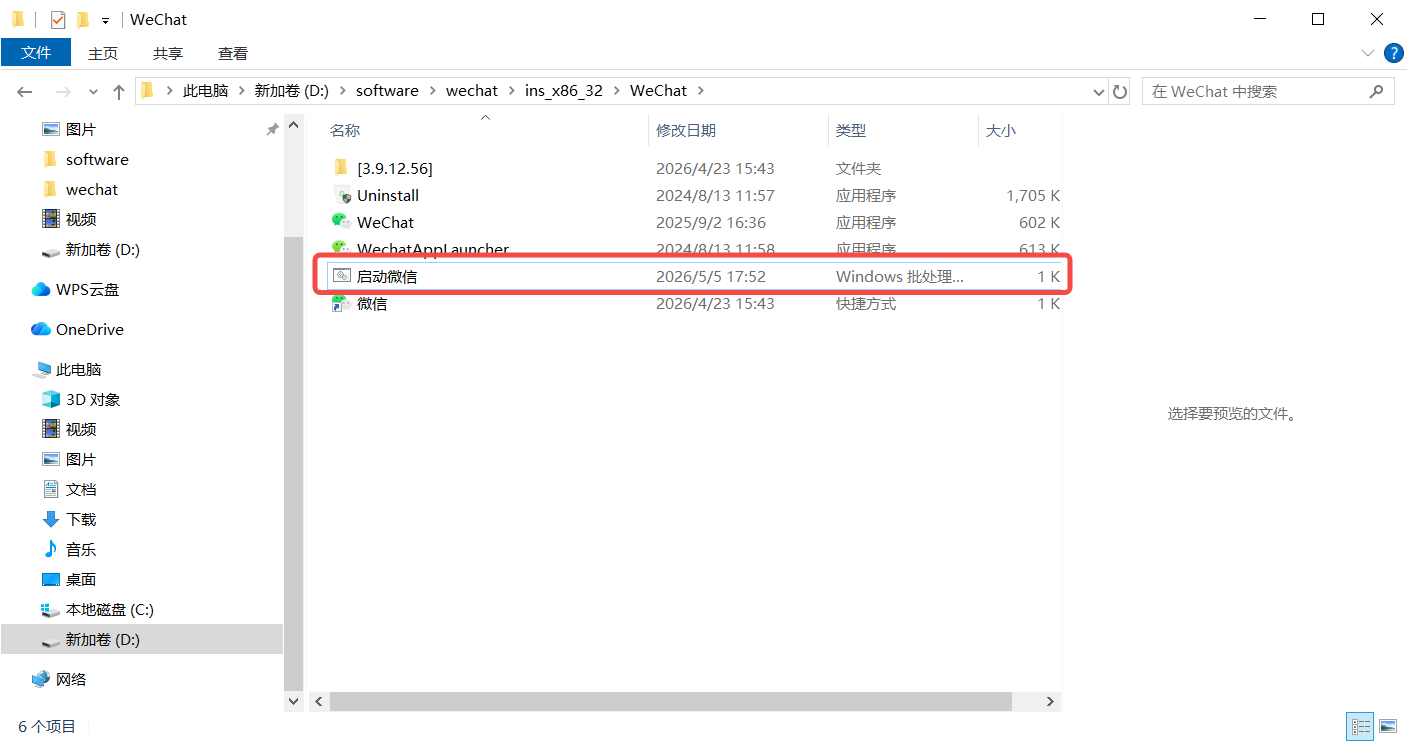Viewport: 1408px width, 742px height.
Task: Click the file list horizontal scroll left arrow
Action: click(321, 702)
